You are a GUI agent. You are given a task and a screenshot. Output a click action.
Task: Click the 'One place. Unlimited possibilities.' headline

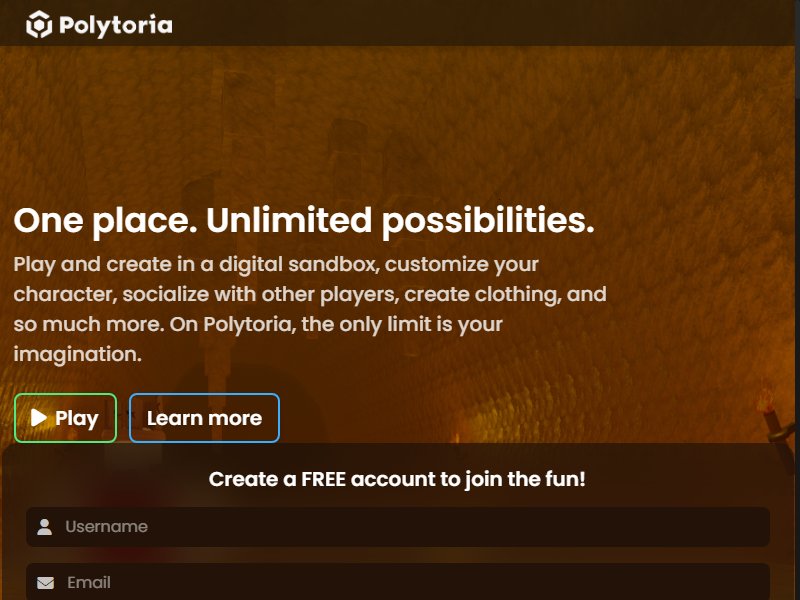(x=304, y=221)
